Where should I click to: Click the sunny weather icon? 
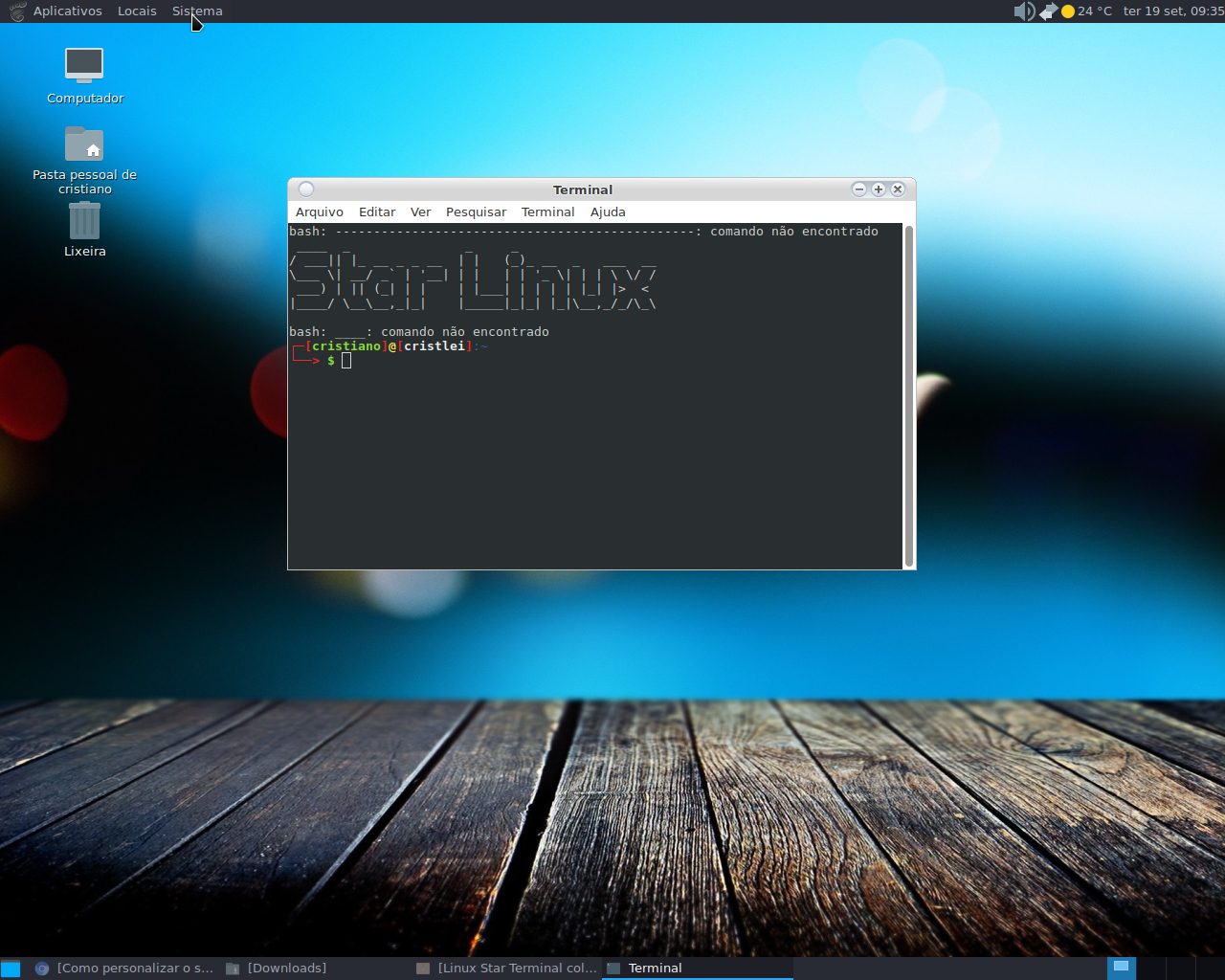pos(1068,11)
